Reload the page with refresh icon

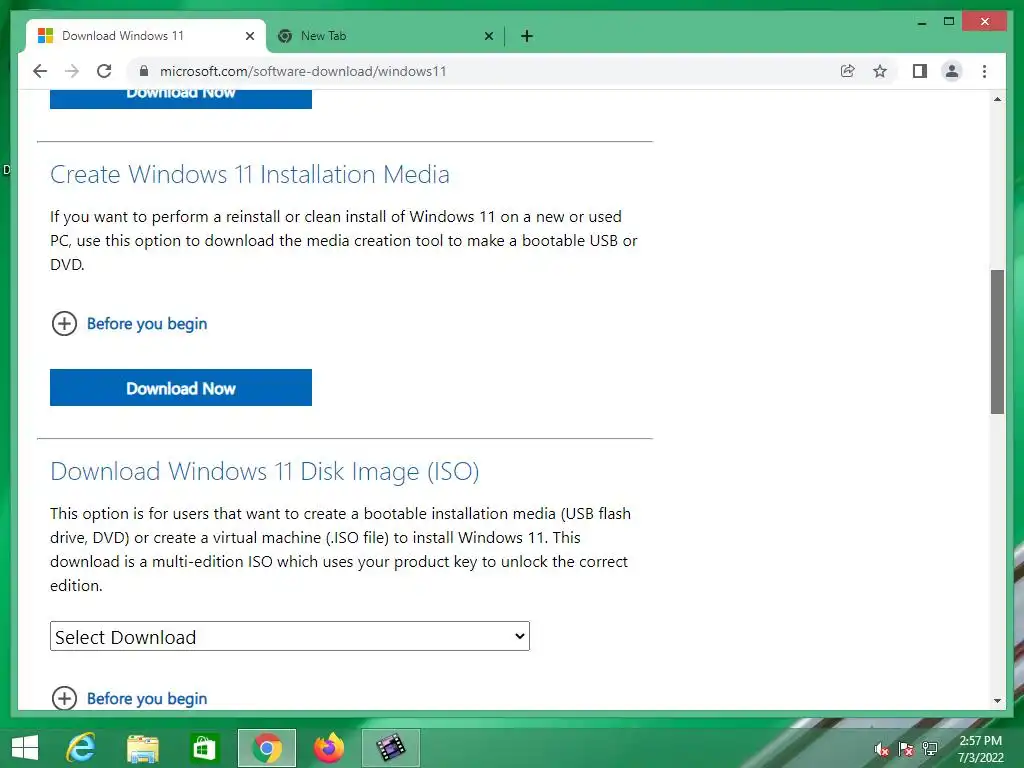pyautogui.click(x=104, y=71)
